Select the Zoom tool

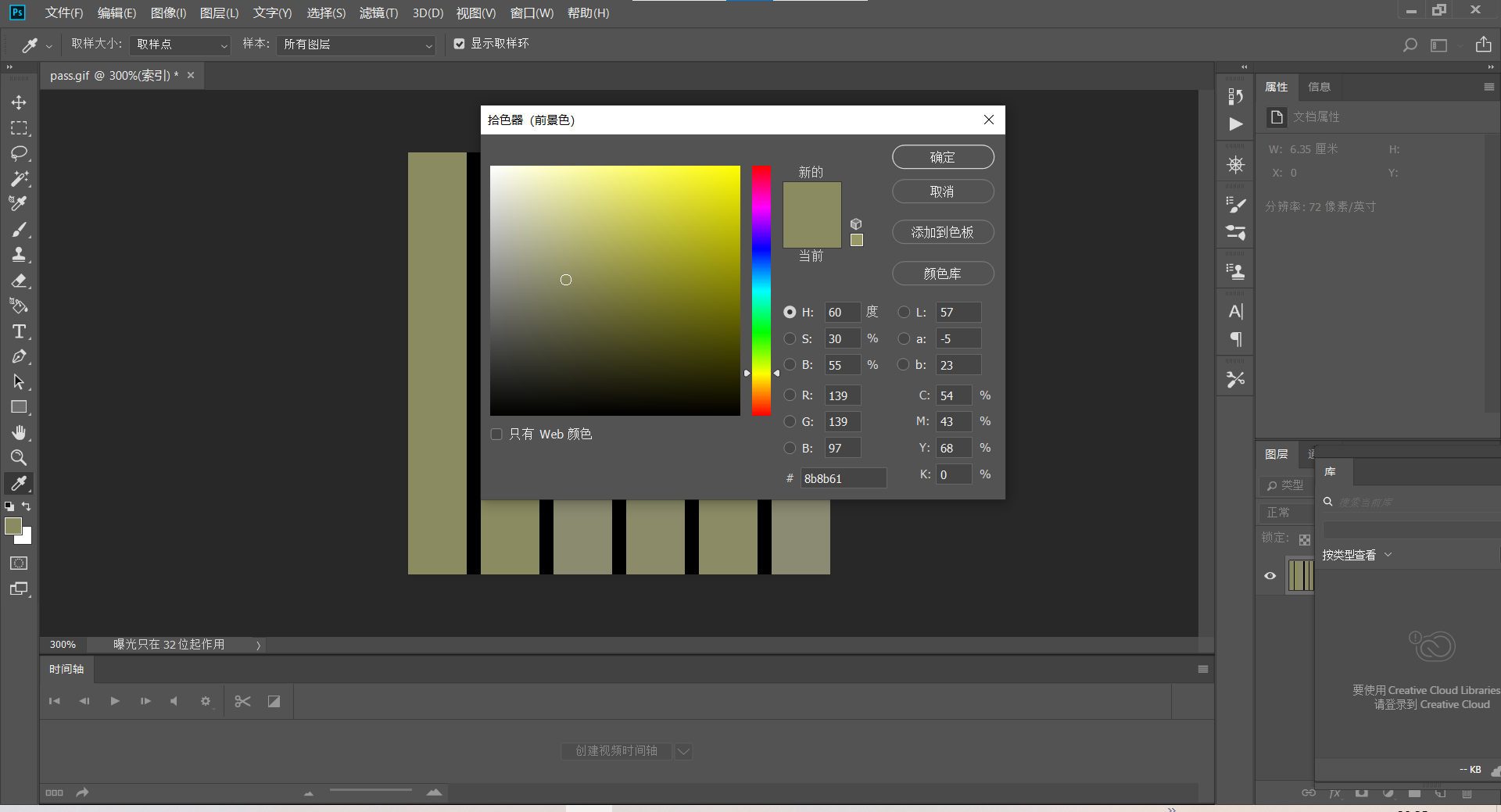[19, 458]
